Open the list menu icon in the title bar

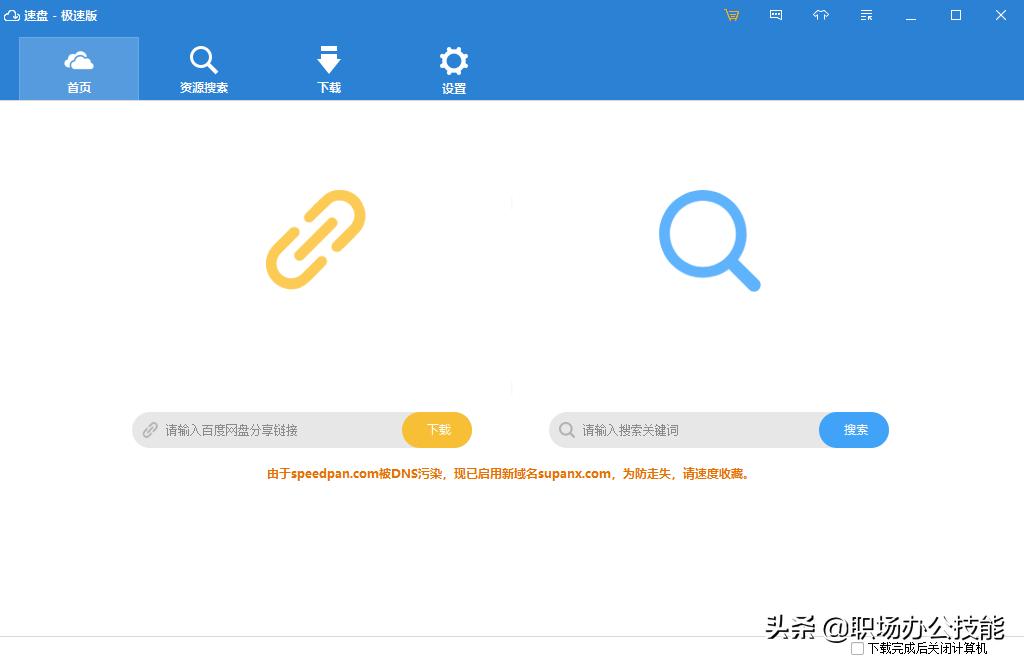(864, 15)
